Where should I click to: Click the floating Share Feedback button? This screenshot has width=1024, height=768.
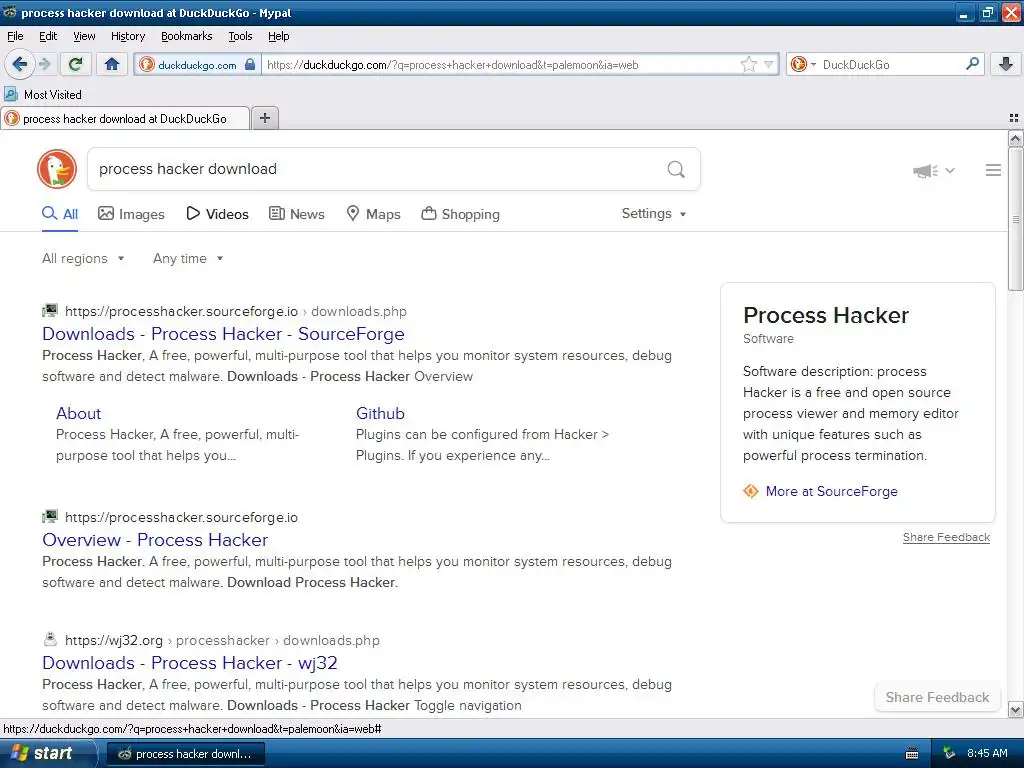click(x=937, y=697)
